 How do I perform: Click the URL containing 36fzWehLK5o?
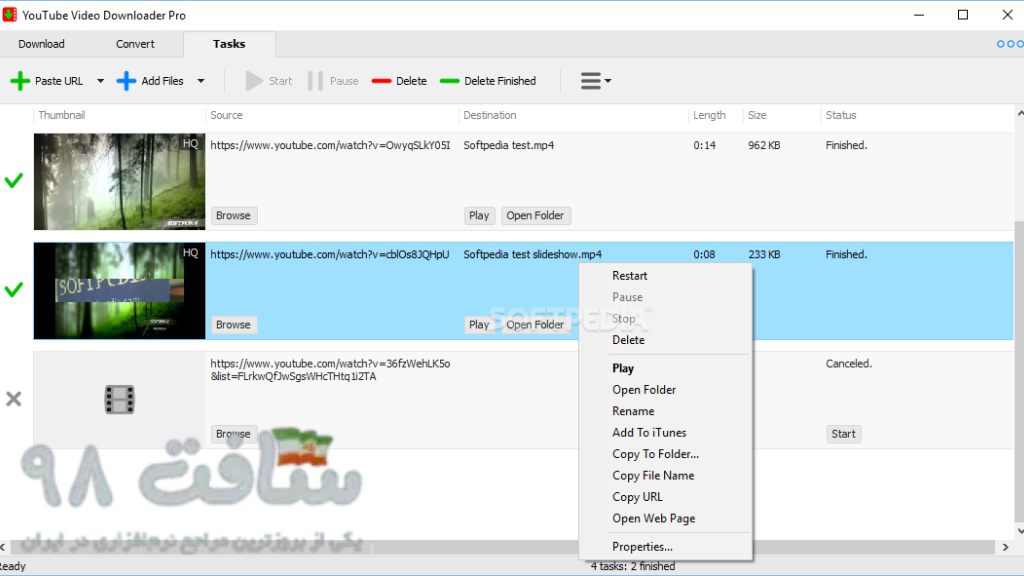tap(330, 370)
